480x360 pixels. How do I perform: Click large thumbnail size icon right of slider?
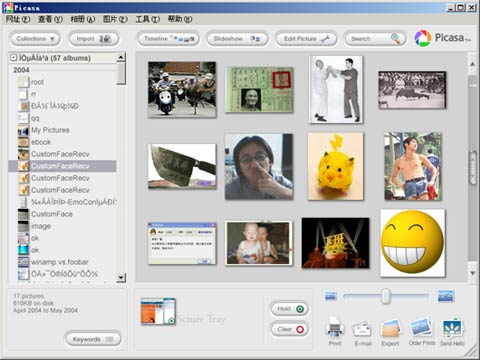click(446, 296)
